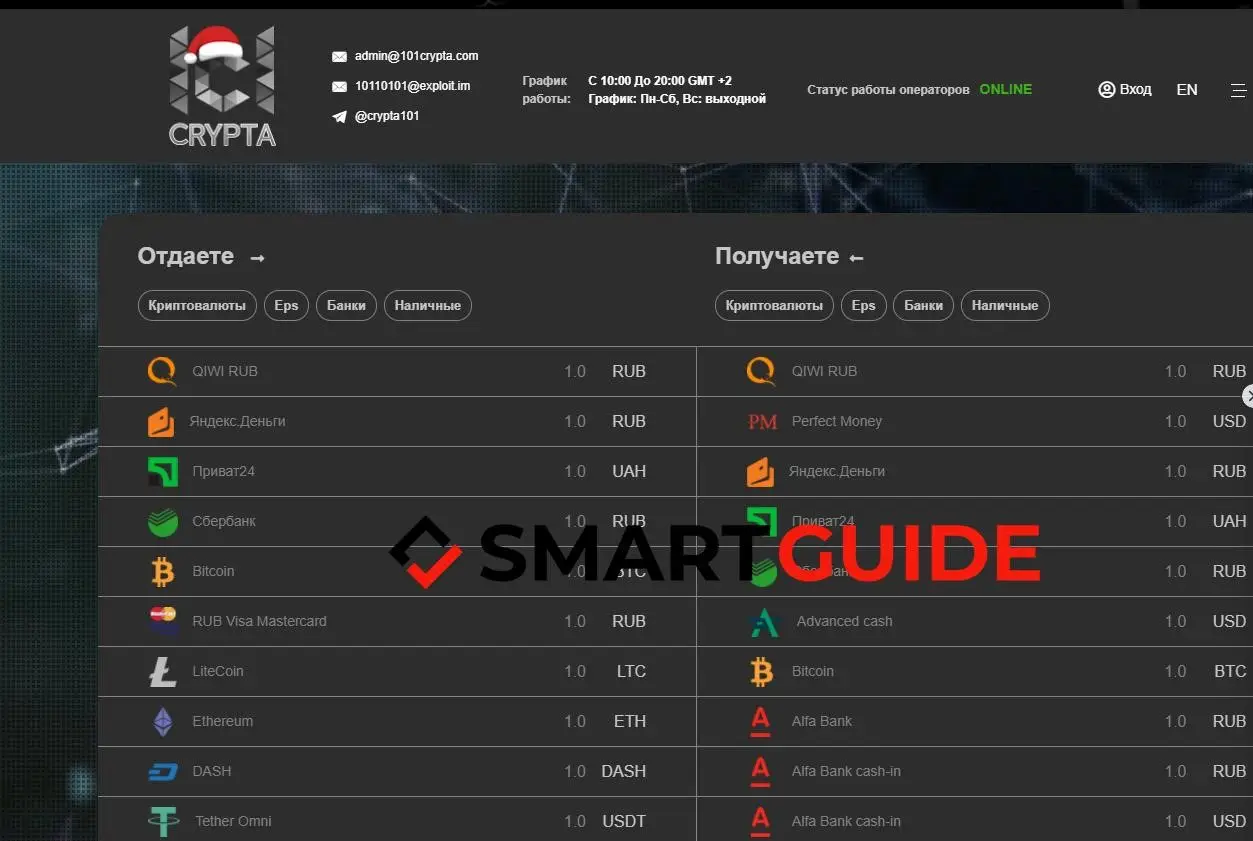Filter Получаете by Eps
This screenshot has width=1253, height=841.
[864, 306]
